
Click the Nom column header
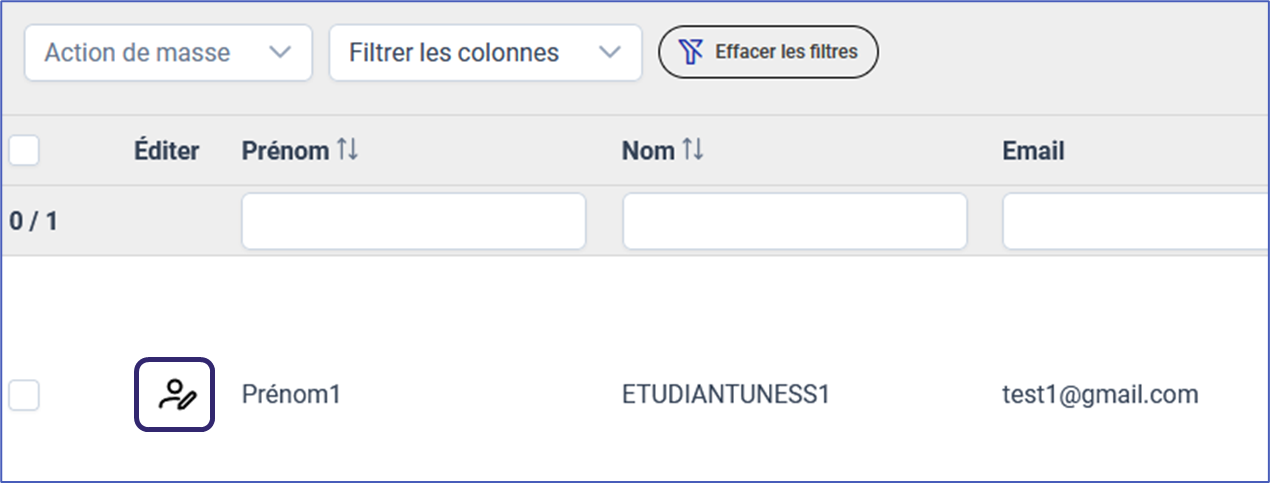(x=648, y=151)
